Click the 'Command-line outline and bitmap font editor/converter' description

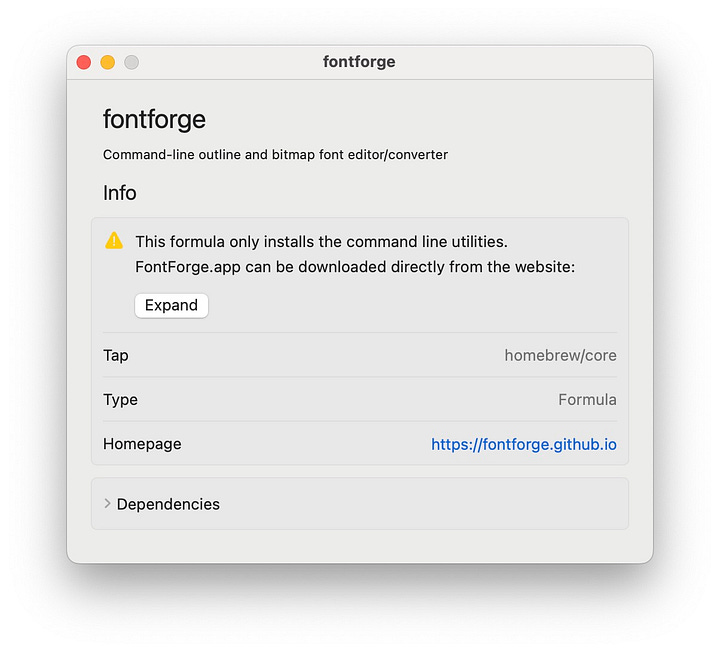(276, 155)
